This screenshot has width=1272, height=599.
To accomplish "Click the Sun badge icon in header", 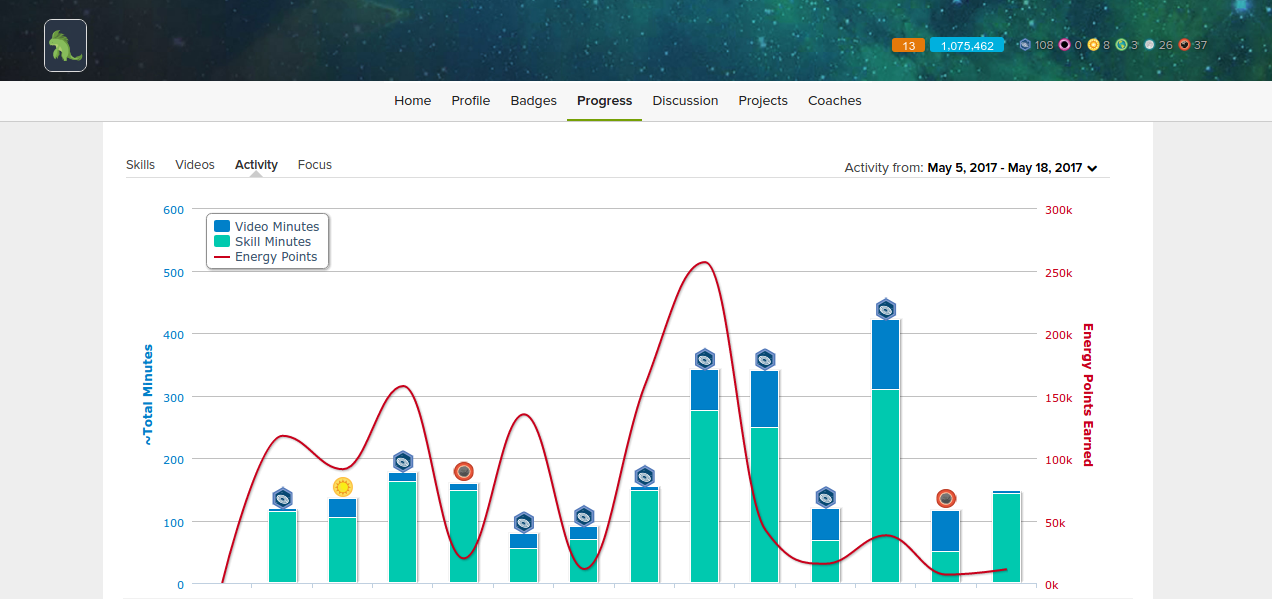I will (1093, 45).
